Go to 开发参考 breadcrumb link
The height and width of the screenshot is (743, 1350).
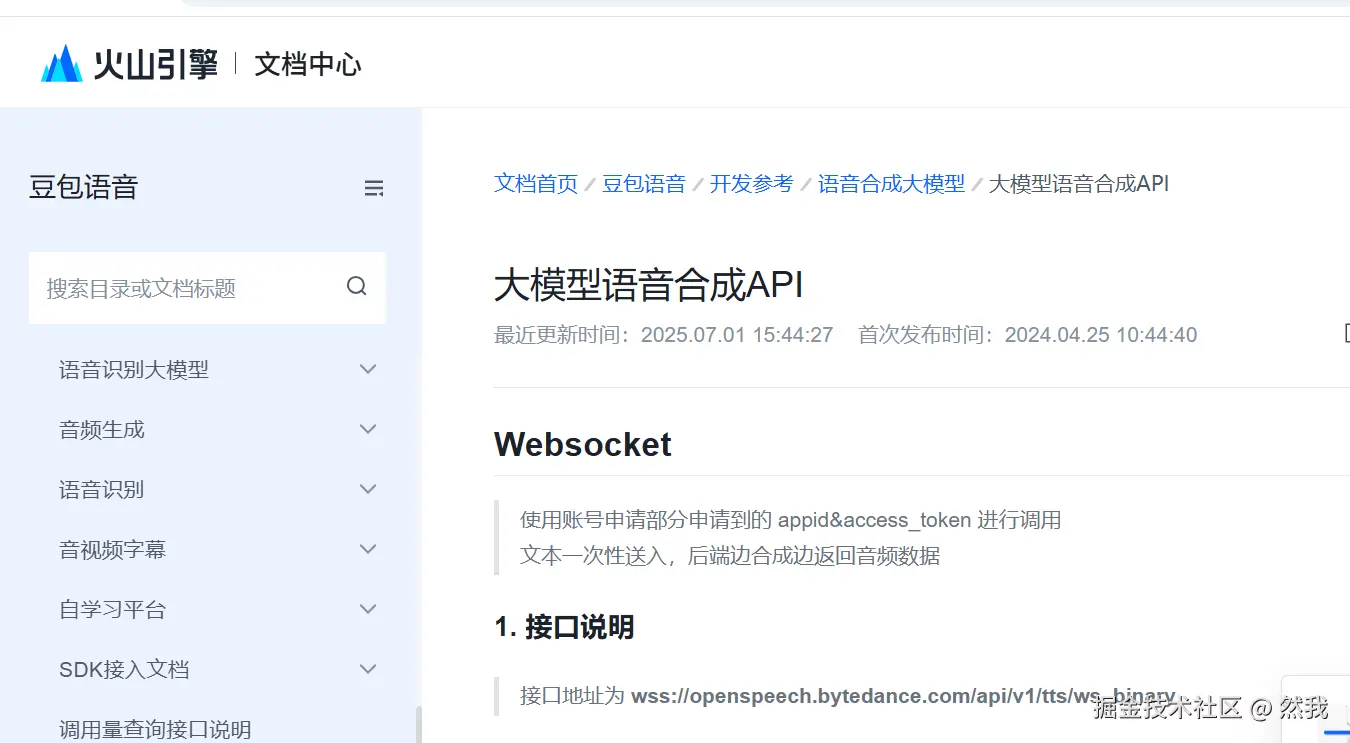pos(752,184)
